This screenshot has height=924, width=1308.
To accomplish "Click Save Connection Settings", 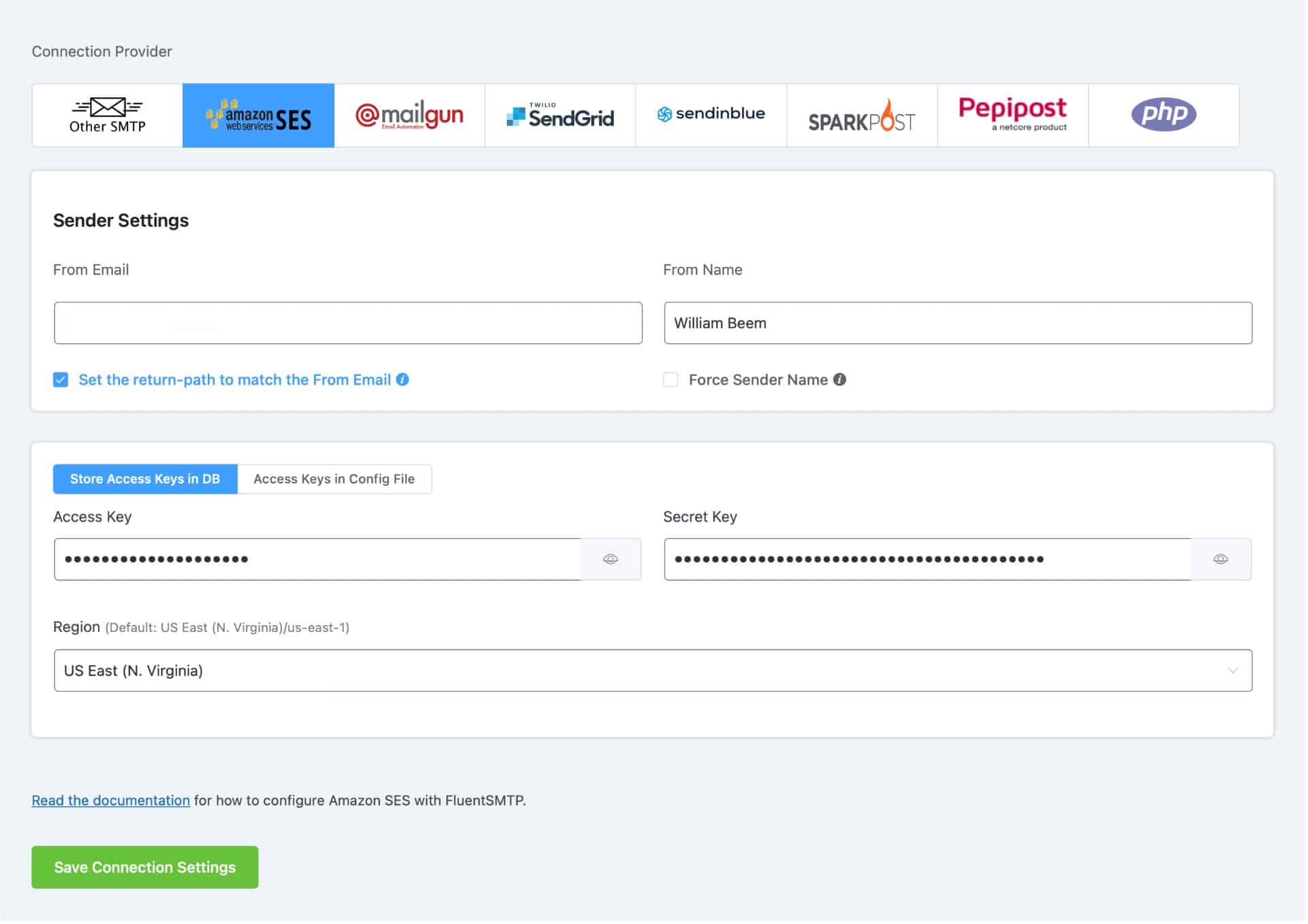I will click(145, 867).
